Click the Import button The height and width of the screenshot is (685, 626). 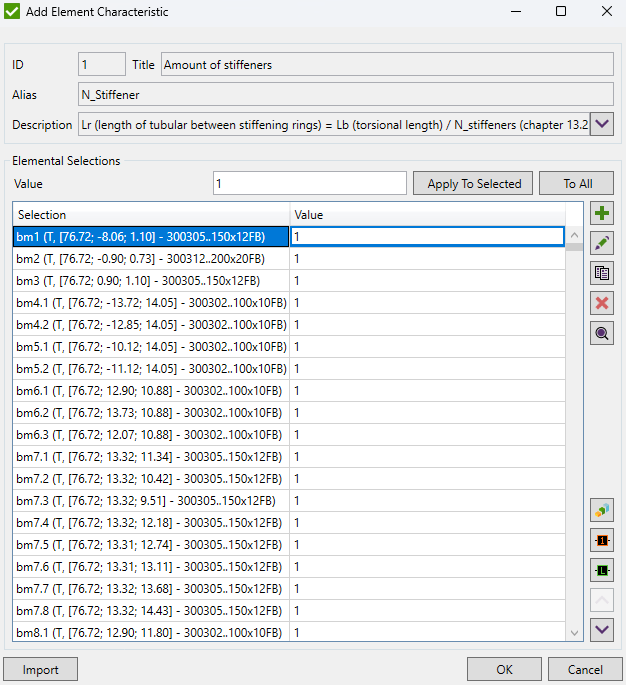coord(41,669)
